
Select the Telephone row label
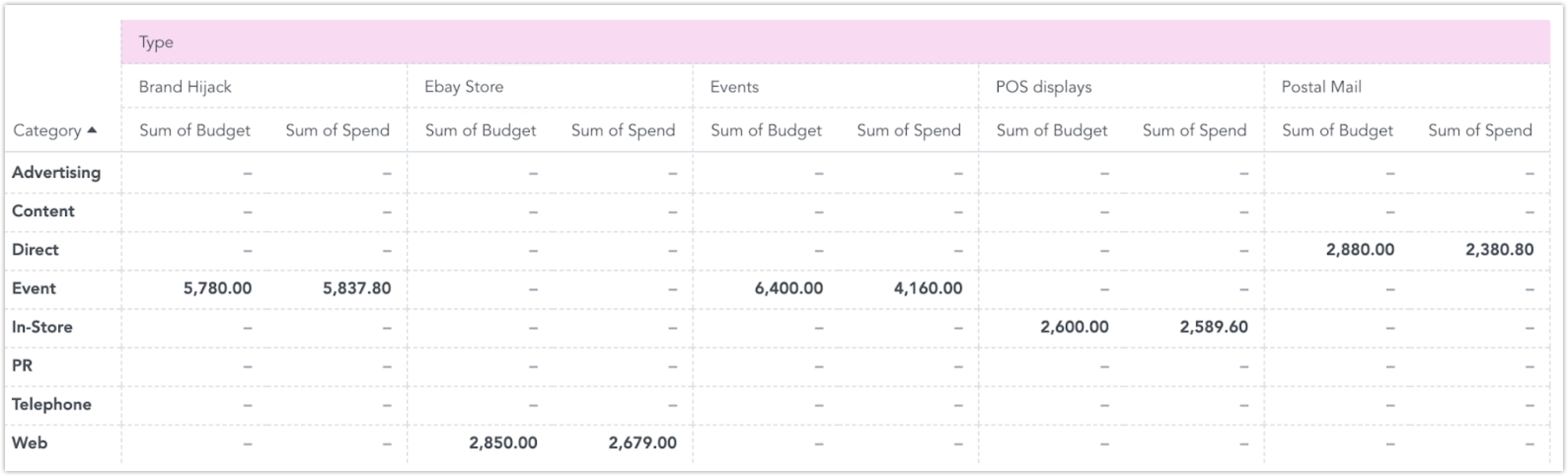coord(51,404)
